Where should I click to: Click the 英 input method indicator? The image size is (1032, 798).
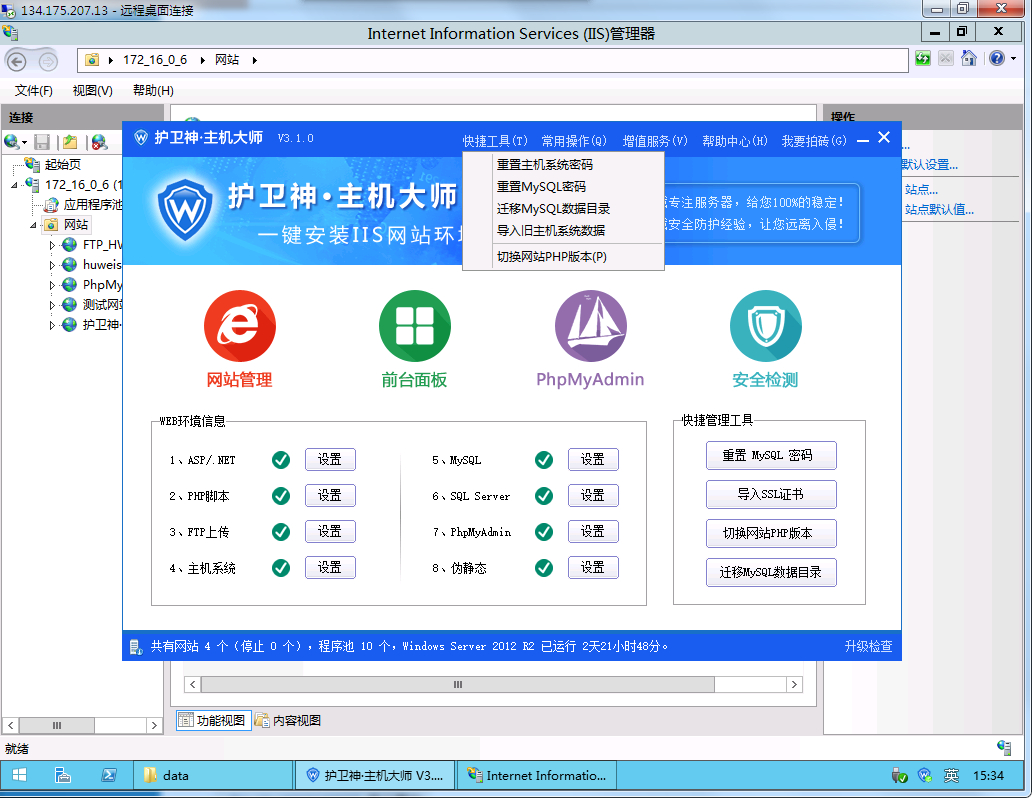[x=951, y=775]
